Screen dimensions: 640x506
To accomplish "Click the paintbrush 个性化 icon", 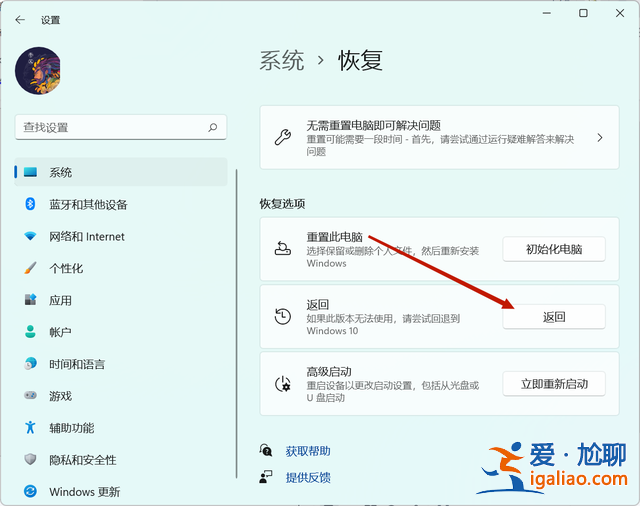I will 30,268.
